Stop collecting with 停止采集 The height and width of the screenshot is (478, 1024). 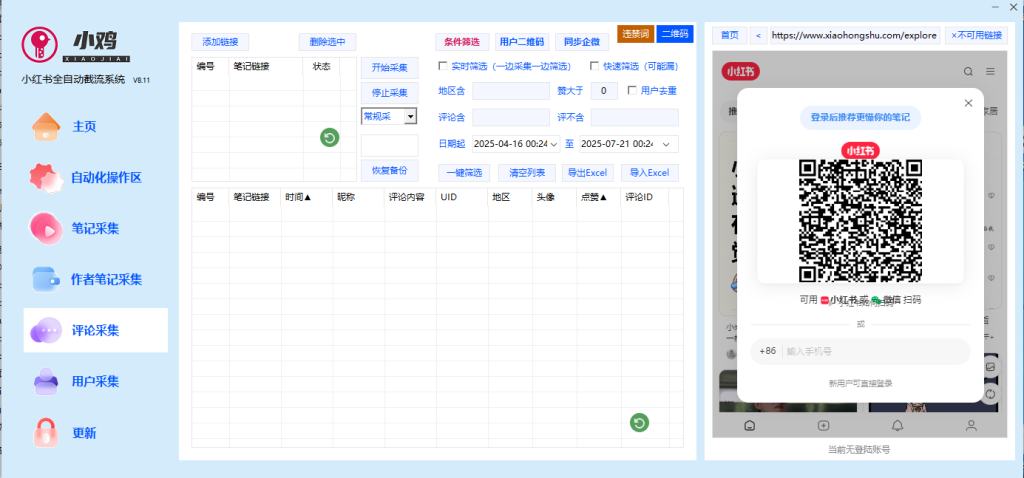coord(390,93)
